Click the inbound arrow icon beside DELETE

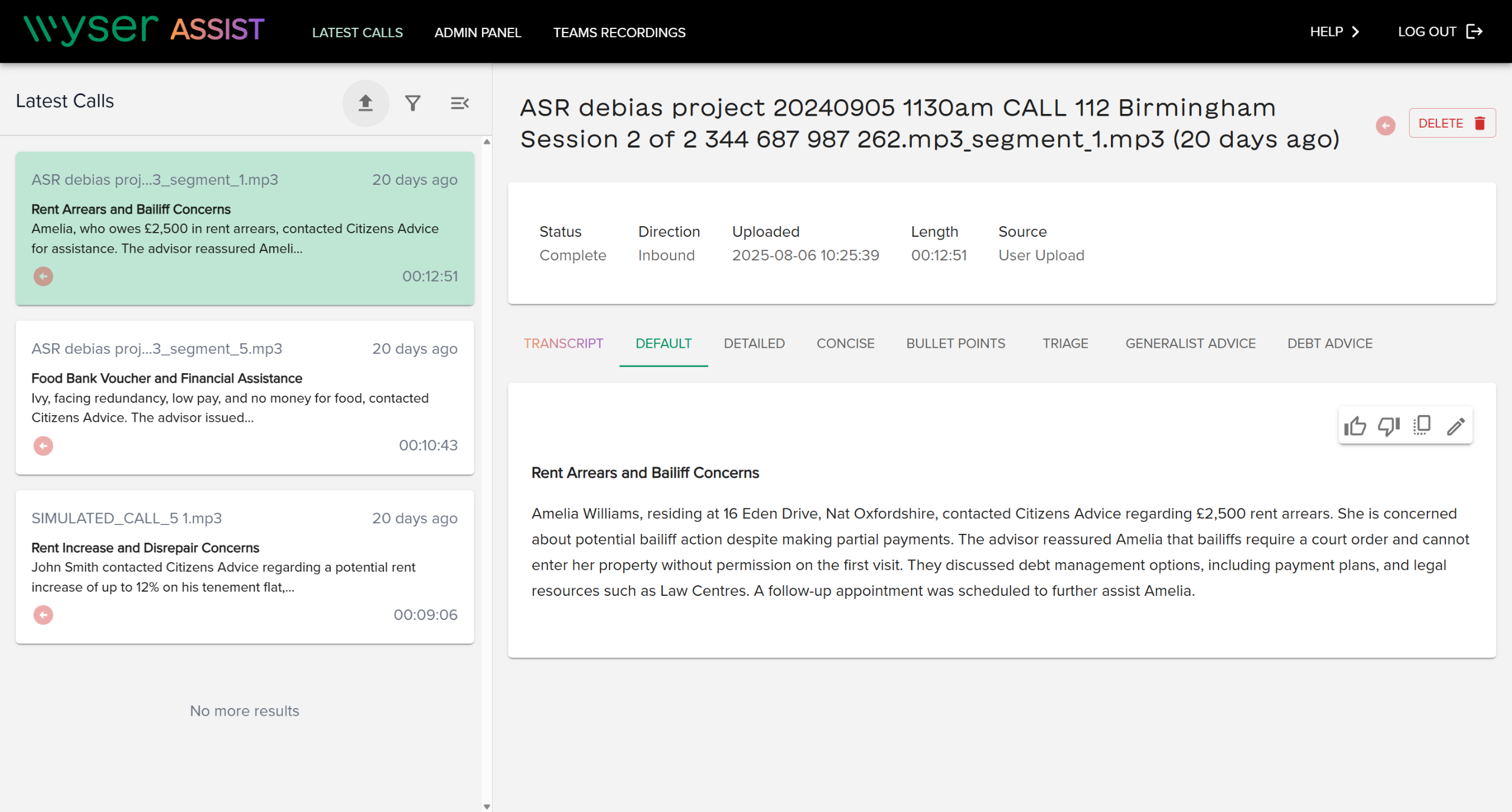(1386, 125)
